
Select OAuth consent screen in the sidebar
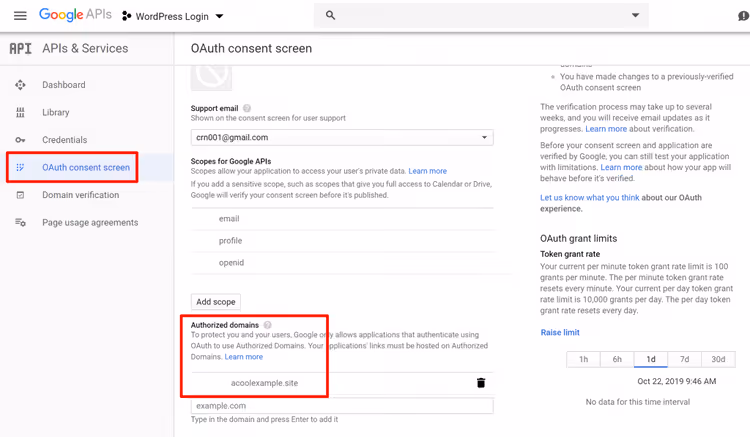tap(86, 167)
